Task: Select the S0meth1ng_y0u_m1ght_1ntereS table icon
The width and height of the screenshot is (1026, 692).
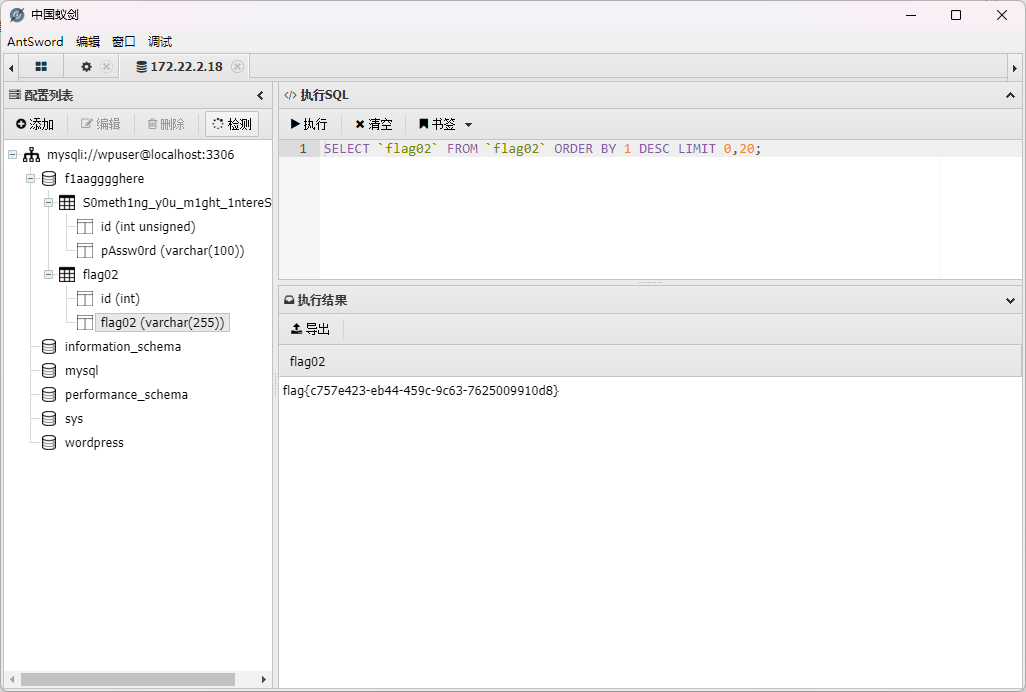Action: 67,203
